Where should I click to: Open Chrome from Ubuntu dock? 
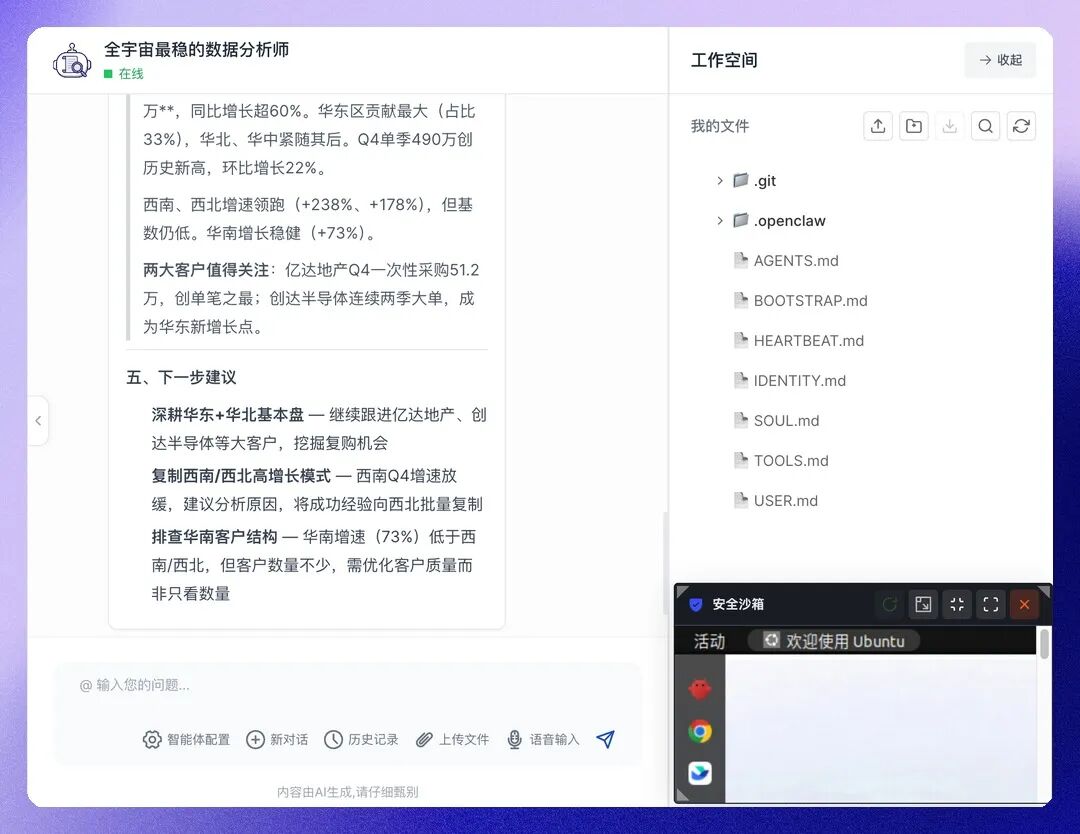[700, 731]
